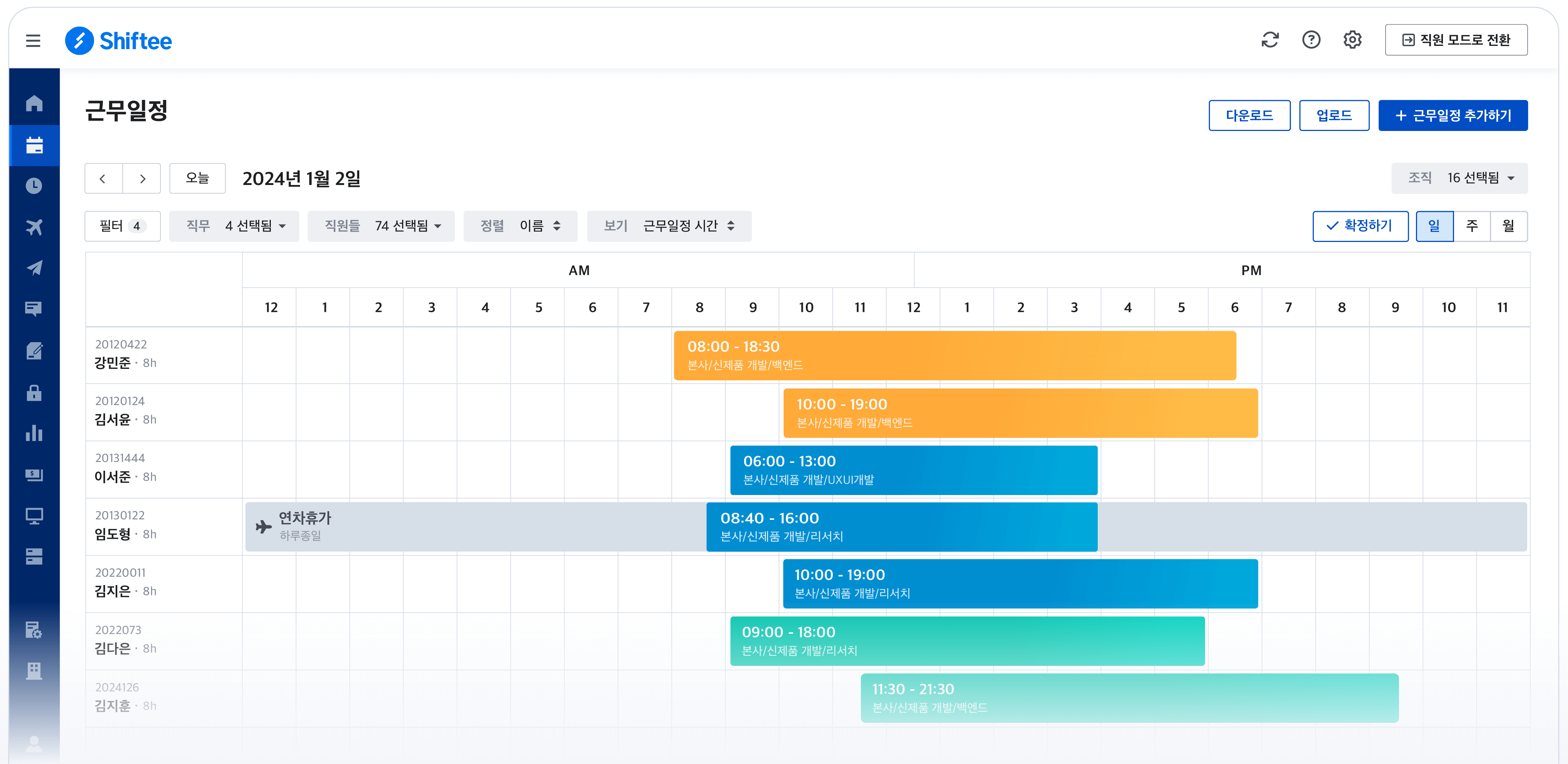Open settings gear icon
This screenshot has height=764, width=1568.
[x=1352, y=40]
